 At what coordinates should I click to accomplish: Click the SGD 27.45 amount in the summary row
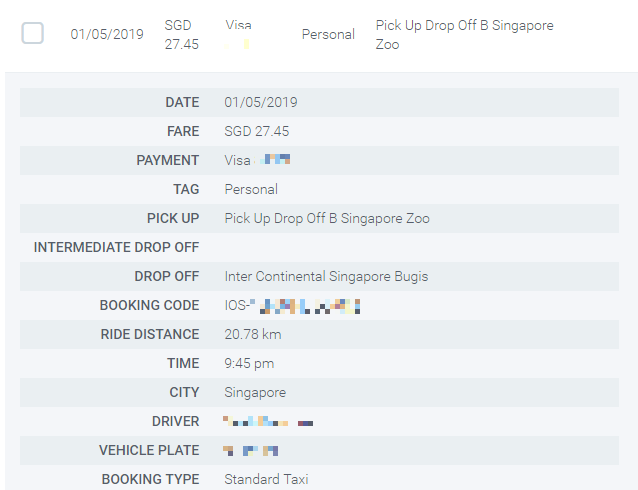click(179, 34)
